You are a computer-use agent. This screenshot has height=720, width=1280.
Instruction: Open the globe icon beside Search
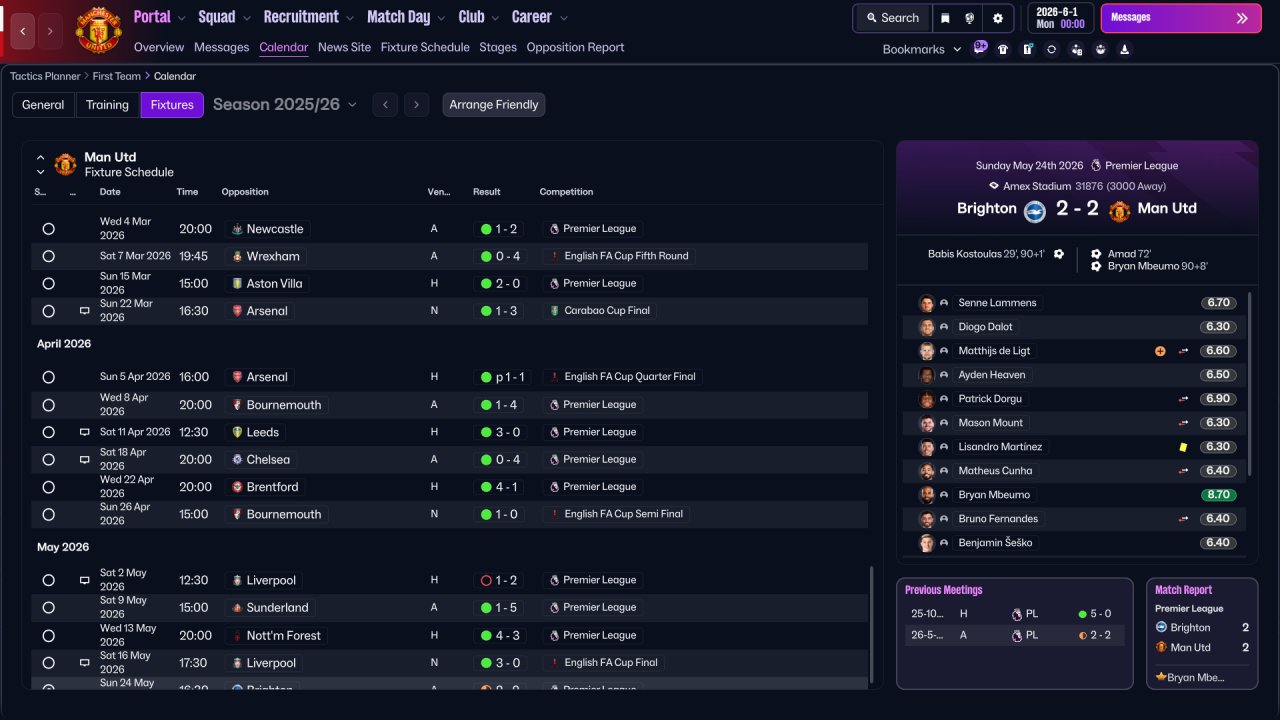click(x=970, y=18)
